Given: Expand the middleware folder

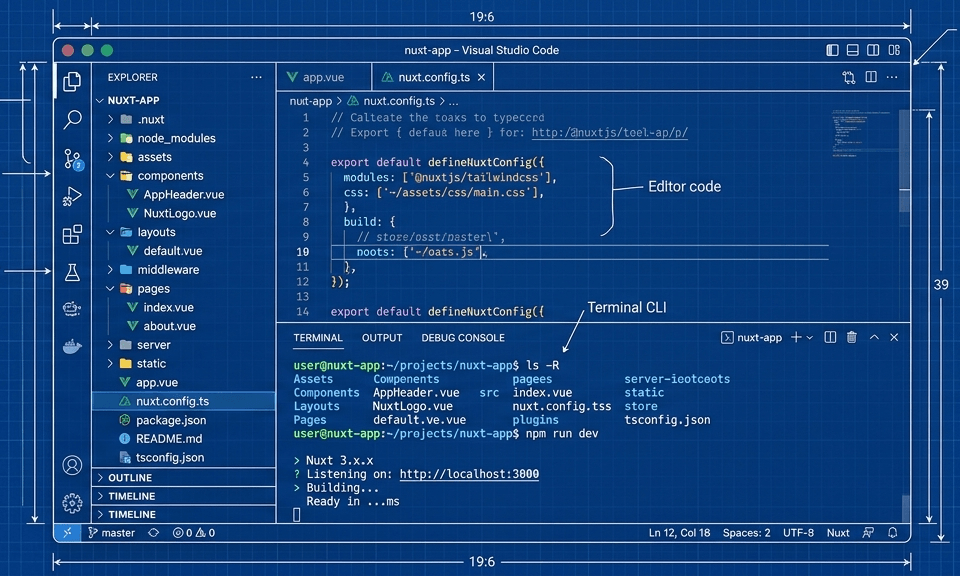Looking at the screenshot, I should click(110, 269).
